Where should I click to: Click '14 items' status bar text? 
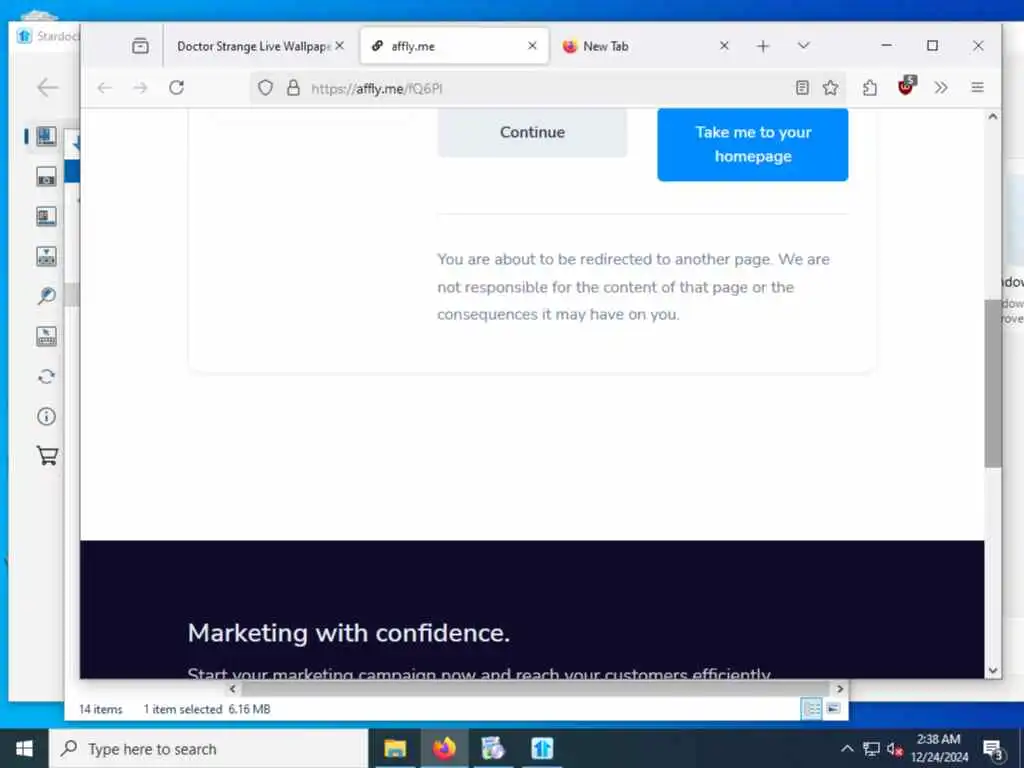(x=101, y=709)
